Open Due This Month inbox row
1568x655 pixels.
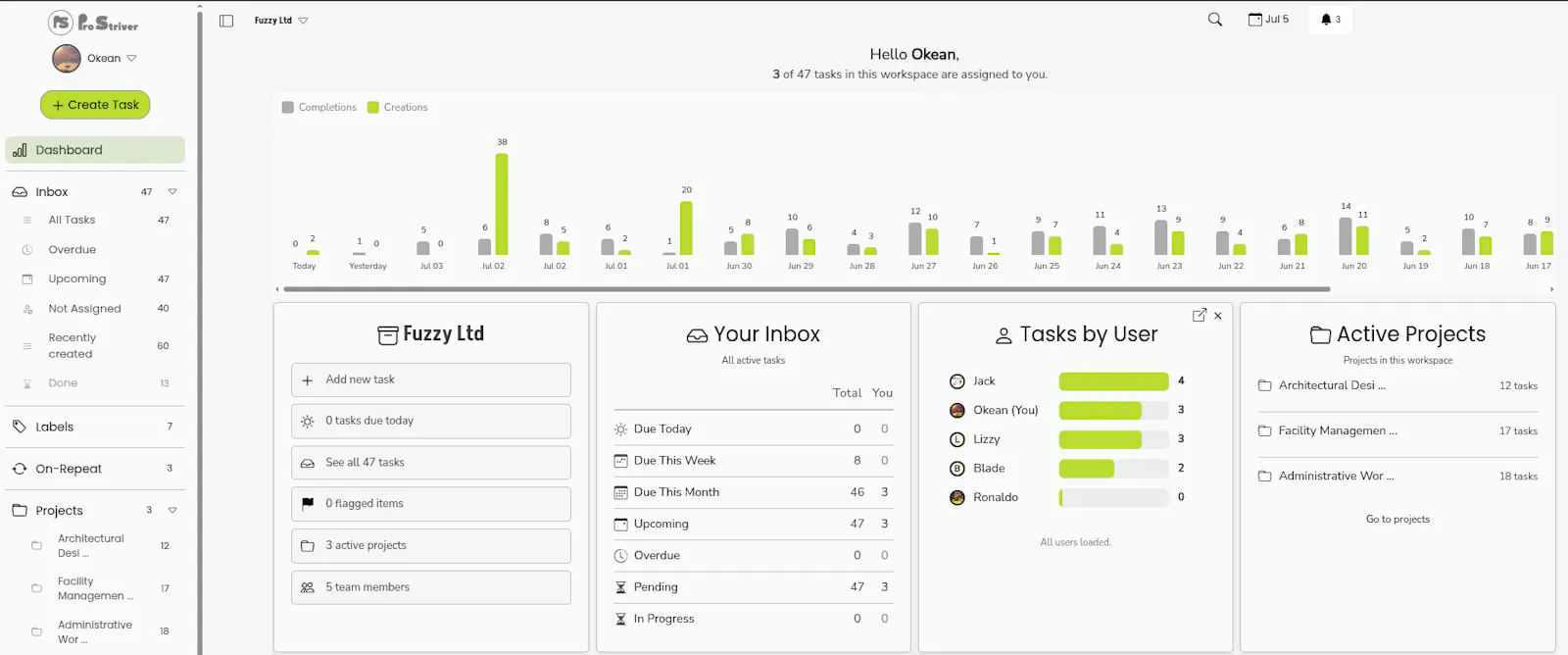(x=753, y=492)
